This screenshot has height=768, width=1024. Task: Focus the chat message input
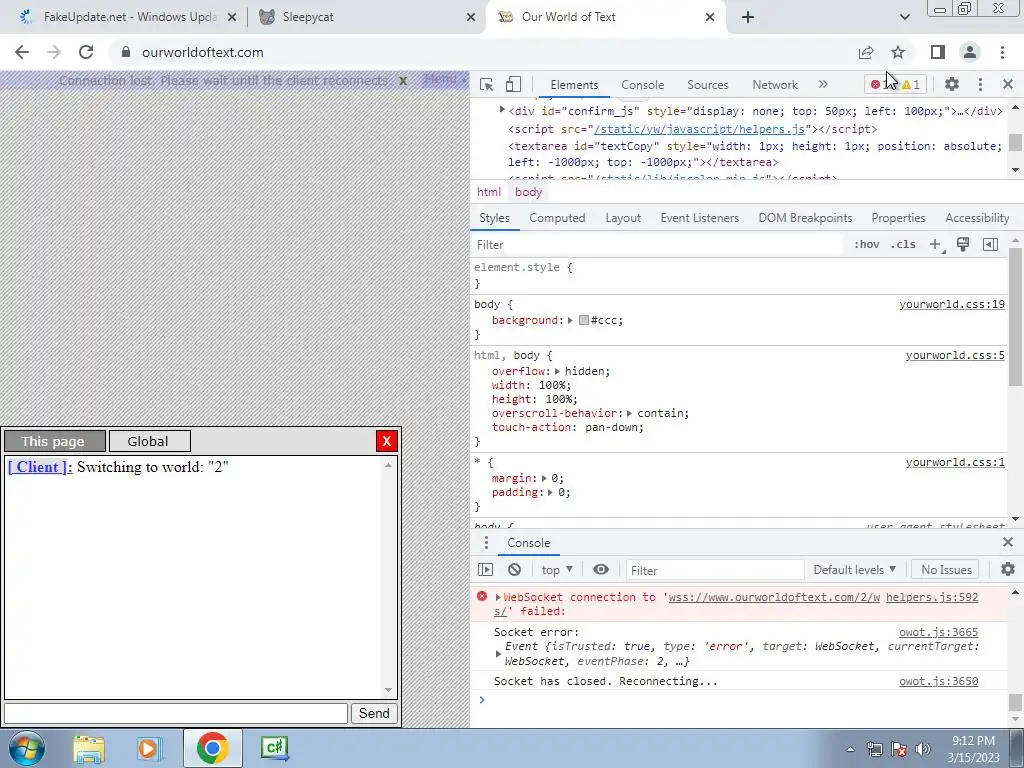click(176, 713)
